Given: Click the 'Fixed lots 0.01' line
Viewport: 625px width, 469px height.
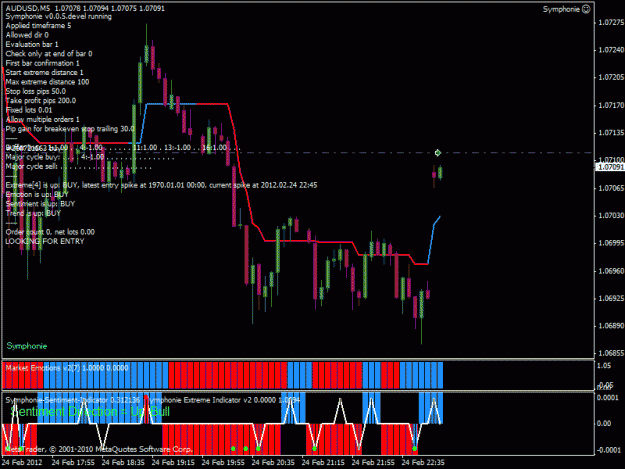Looking at the screenshot, I should (x=29, y=110).
